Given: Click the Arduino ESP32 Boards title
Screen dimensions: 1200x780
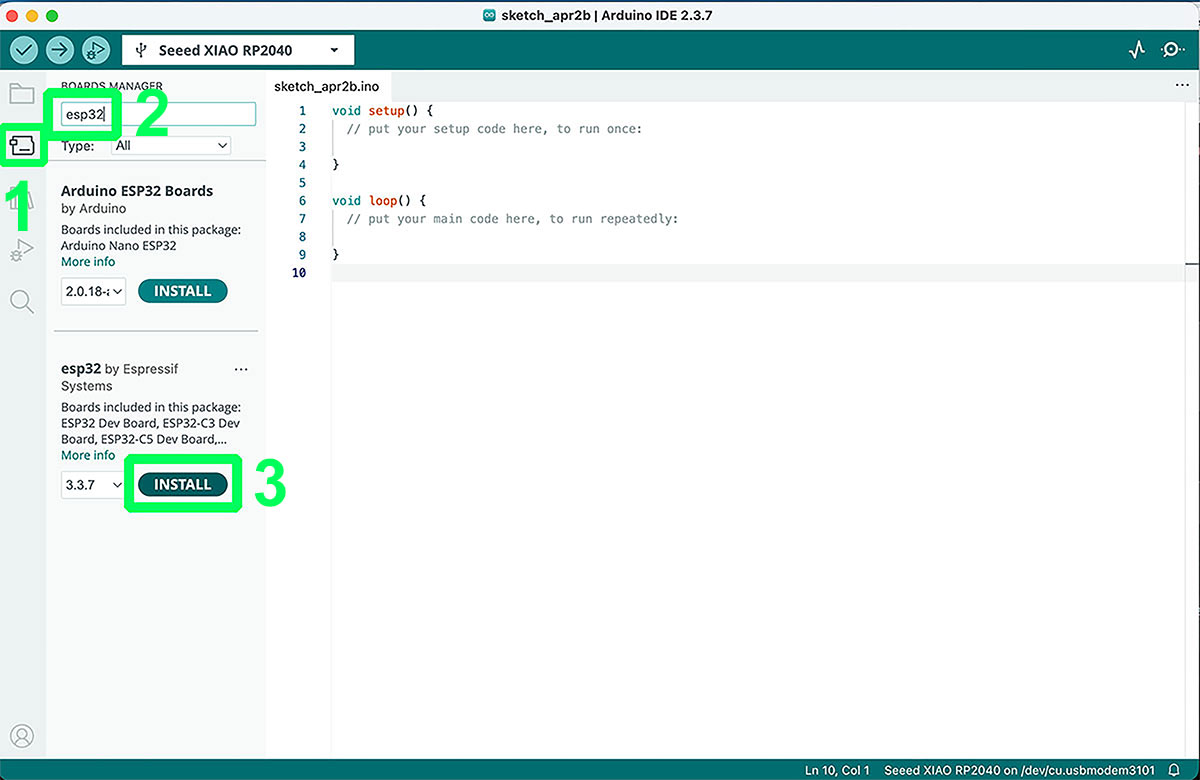Looking at the screenshot, I should click(x=137, y=190).
